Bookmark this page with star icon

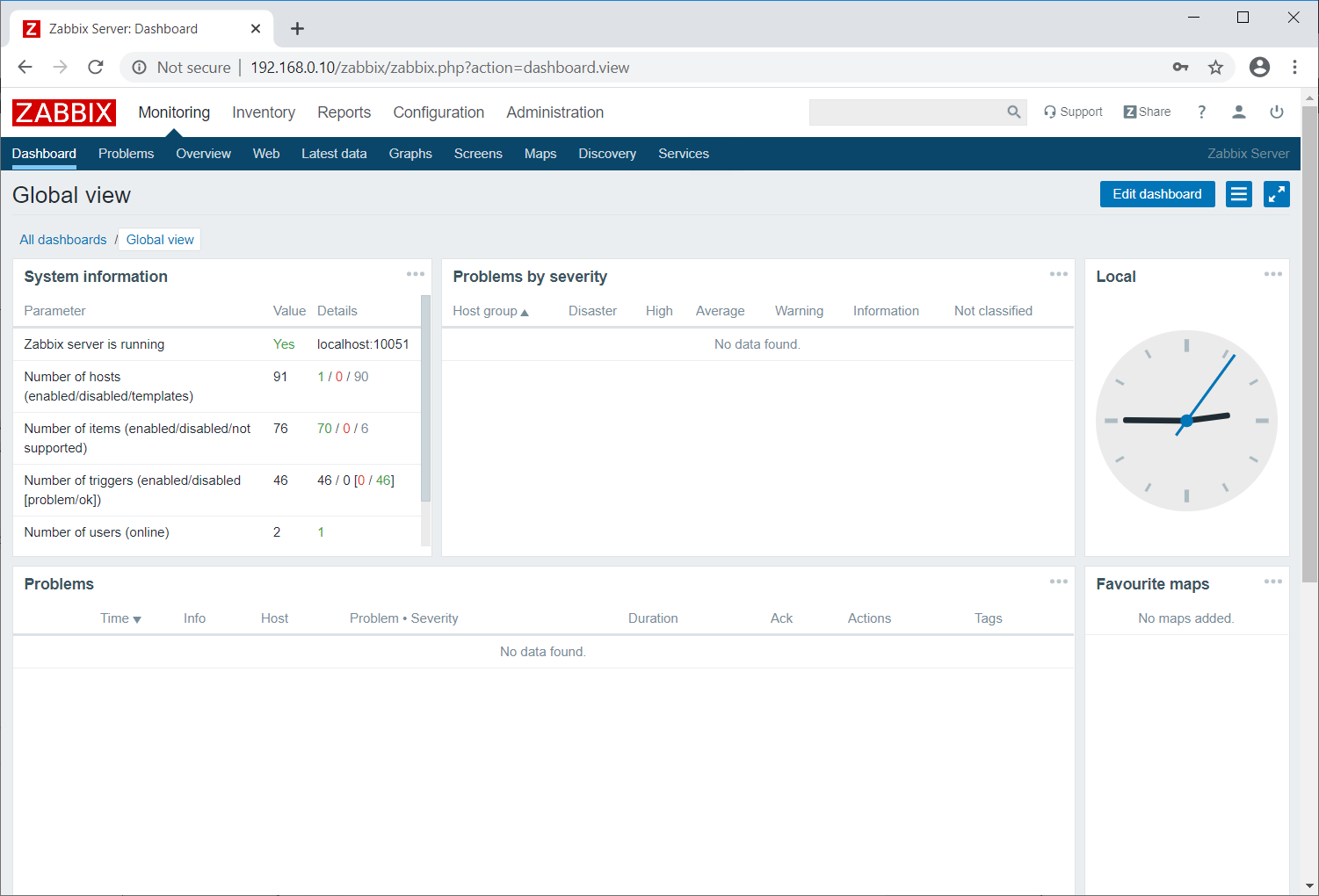1215,68
